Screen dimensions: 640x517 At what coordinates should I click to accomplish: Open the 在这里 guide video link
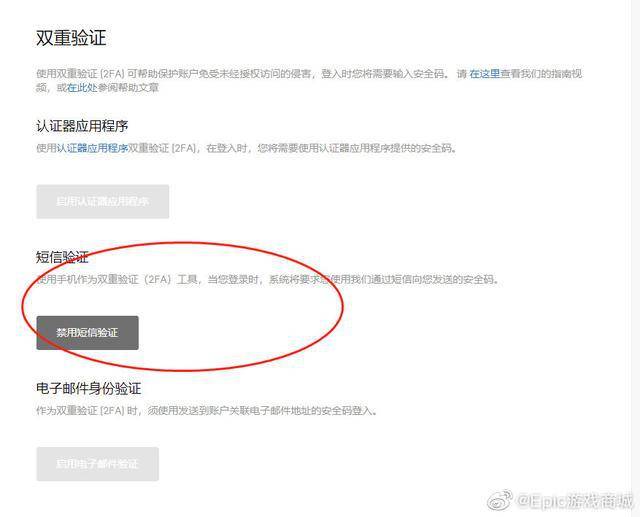[484, 74]
